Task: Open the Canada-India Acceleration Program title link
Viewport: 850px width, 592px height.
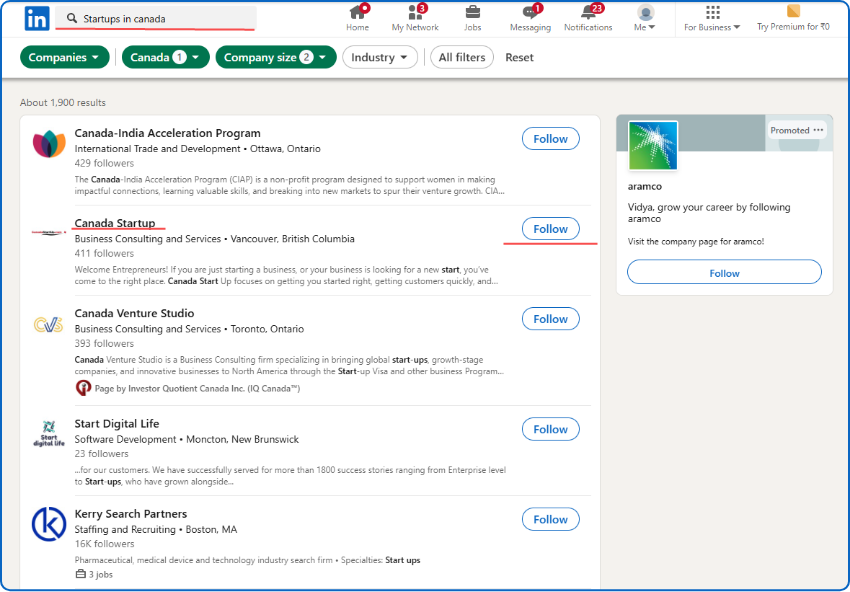Action: pos(168,133)
